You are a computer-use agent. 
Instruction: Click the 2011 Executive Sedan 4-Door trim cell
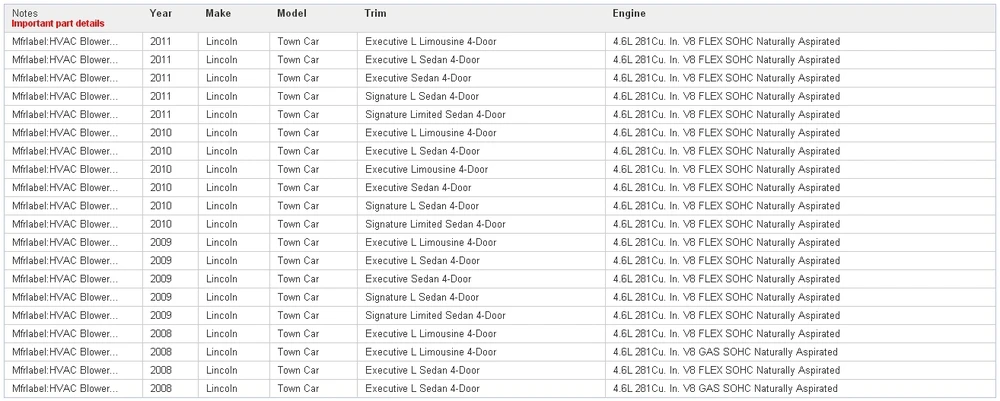tap(418, 78)
